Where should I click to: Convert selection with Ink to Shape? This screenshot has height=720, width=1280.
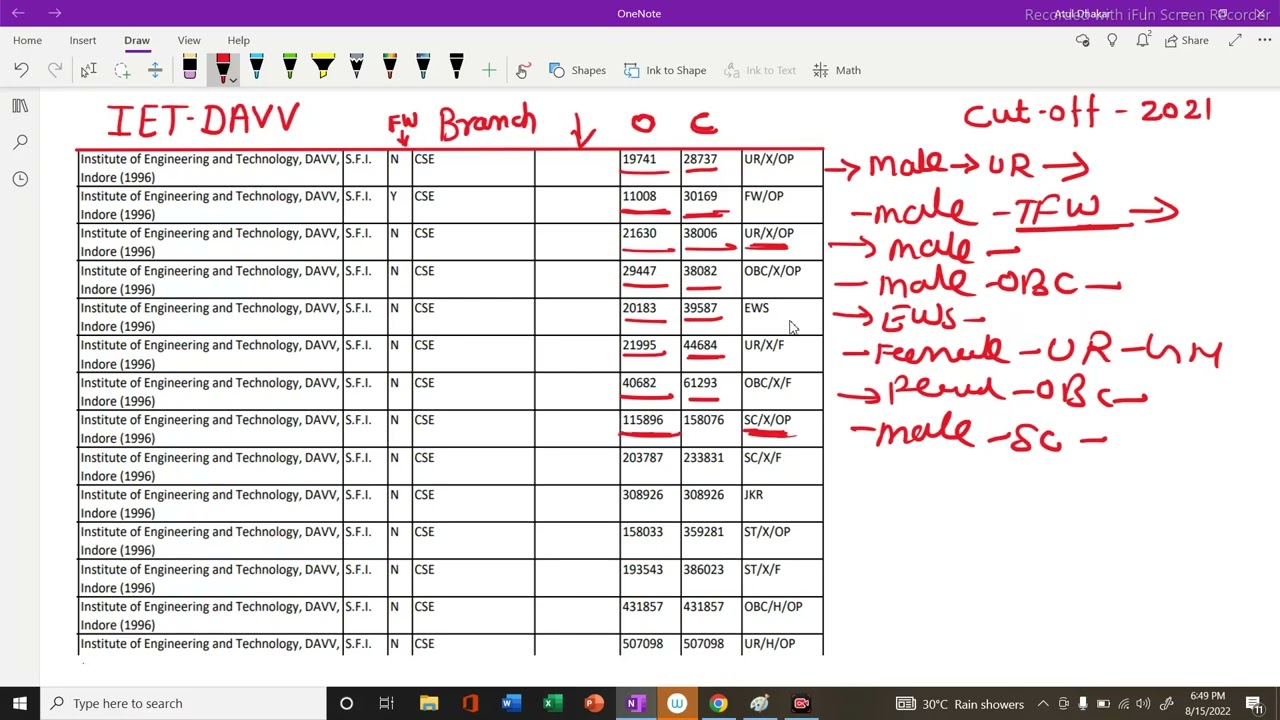pyautogui.click(x=665, y=70)
